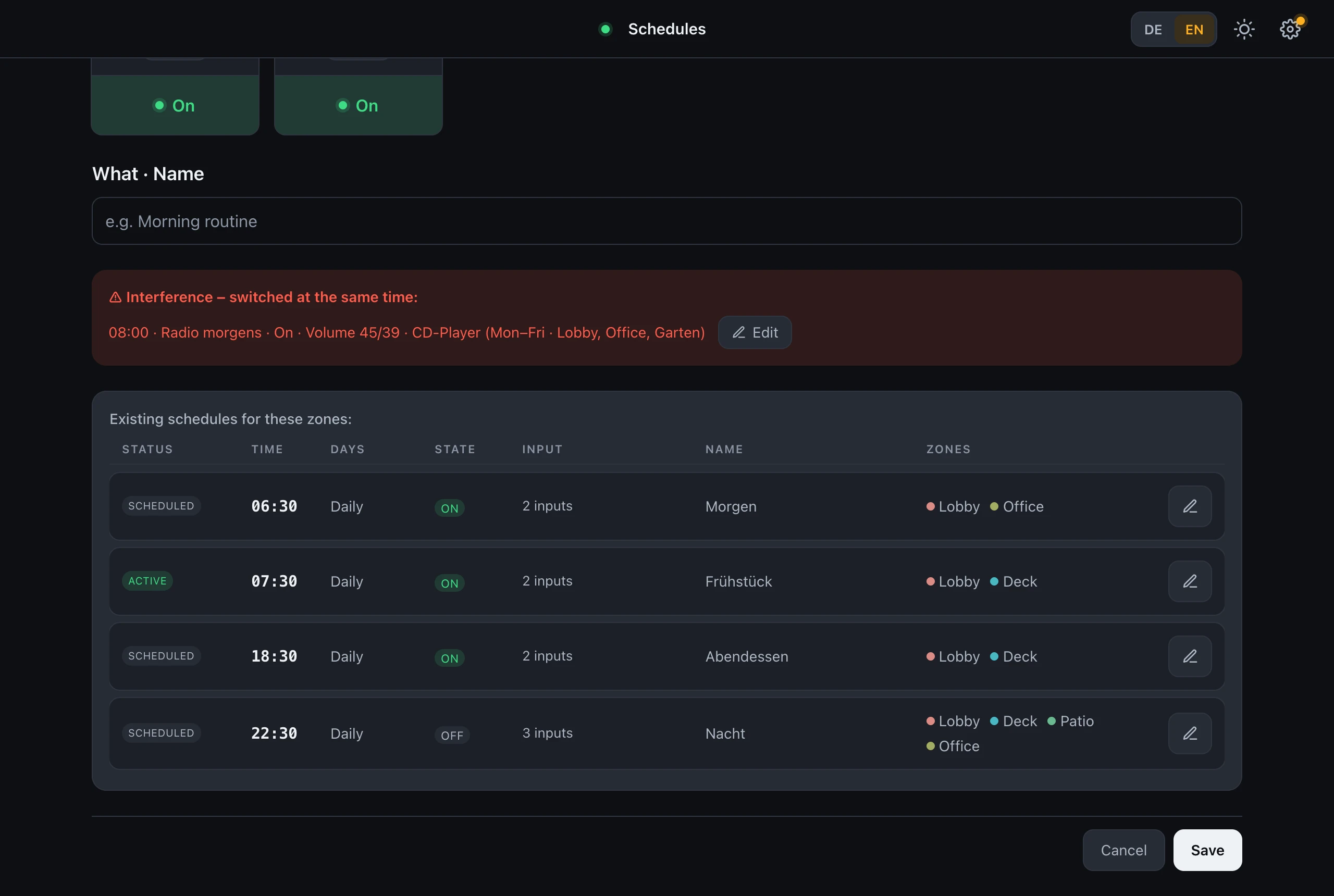Click the Abendessen schedule name
Screen dimensions: 1334x896
point(746,656)
